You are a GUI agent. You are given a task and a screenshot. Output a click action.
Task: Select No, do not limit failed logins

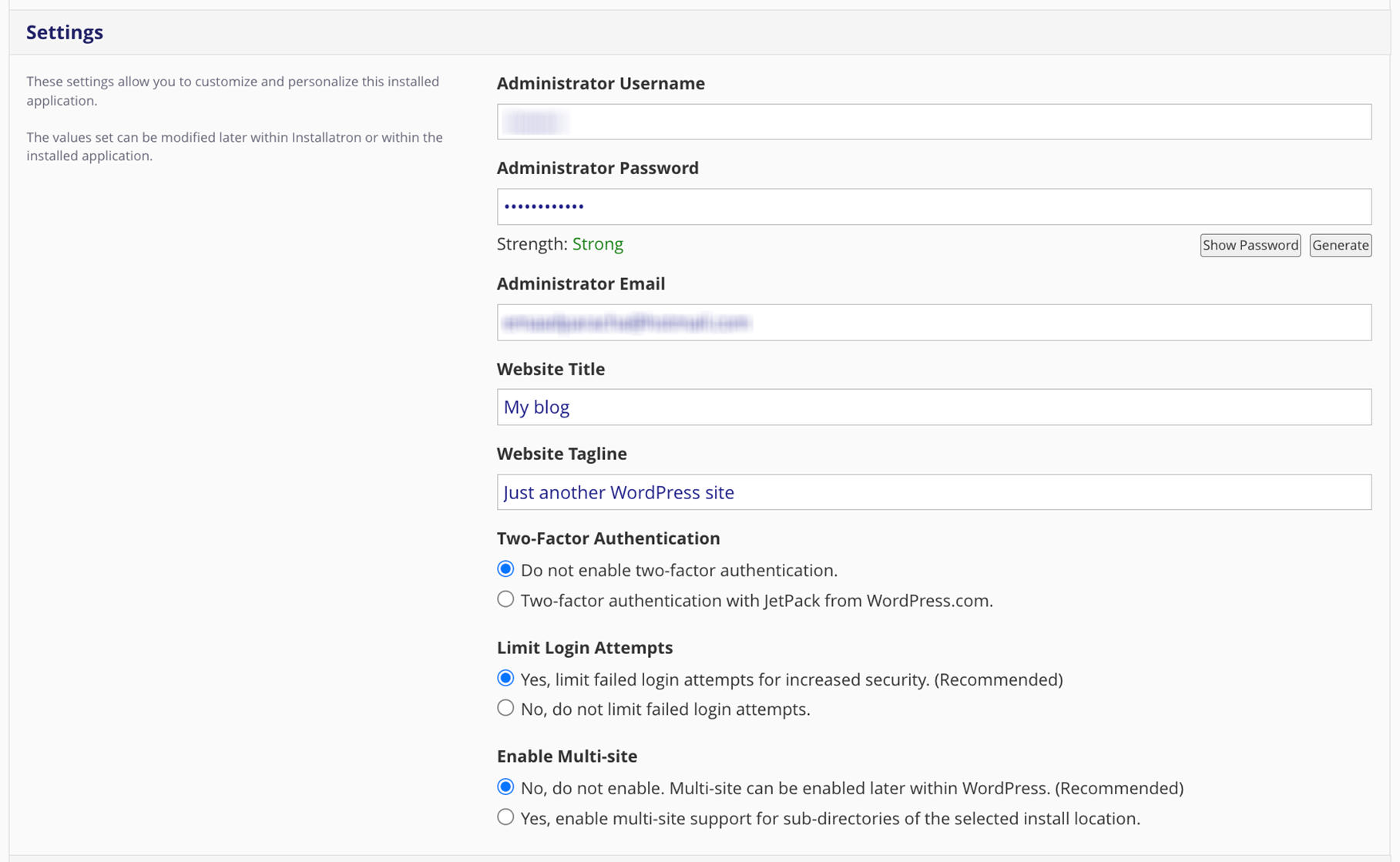point(505,708)
